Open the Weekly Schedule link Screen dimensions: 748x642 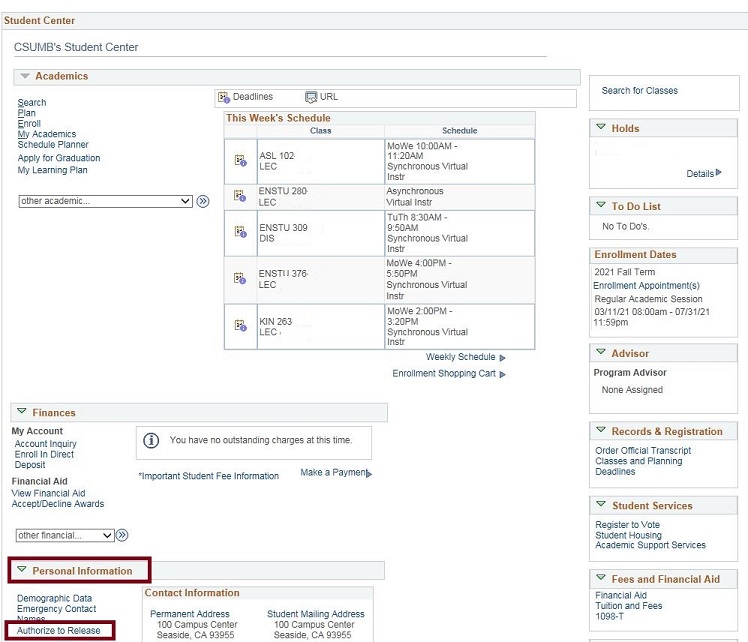pos(460,357)
